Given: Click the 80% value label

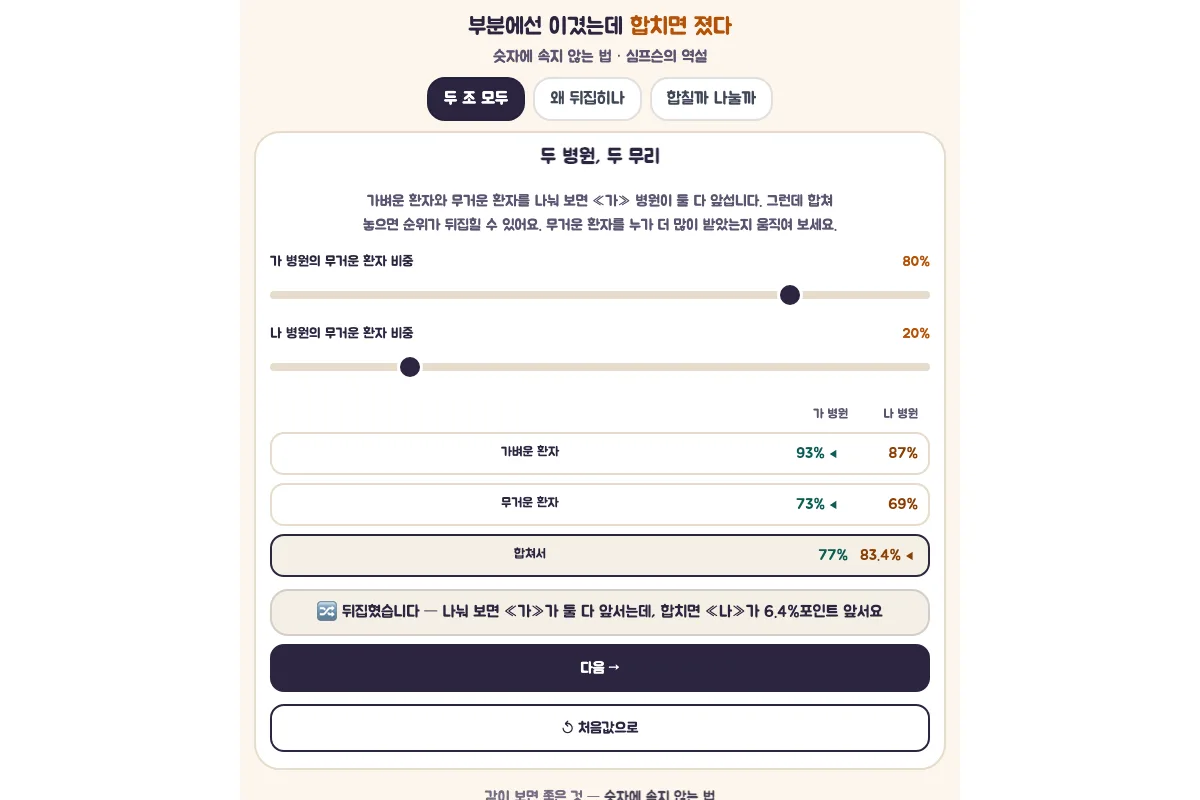Looking at the screenshot, I should [916, 261].
